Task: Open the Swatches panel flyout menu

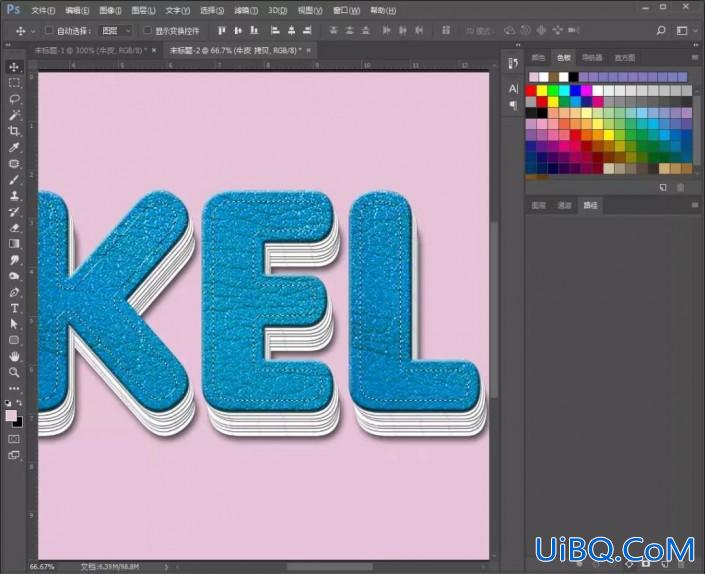Action: click(x=695, y=58)
